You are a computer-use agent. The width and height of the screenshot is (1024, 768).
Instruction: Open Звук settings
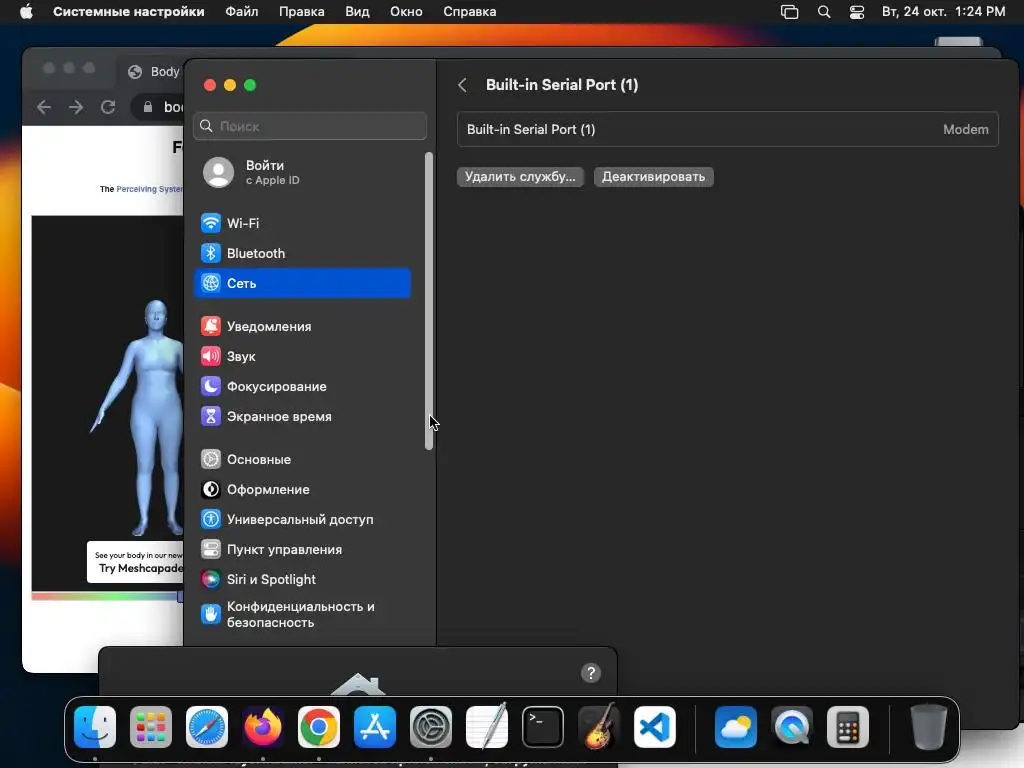[302, 357]
